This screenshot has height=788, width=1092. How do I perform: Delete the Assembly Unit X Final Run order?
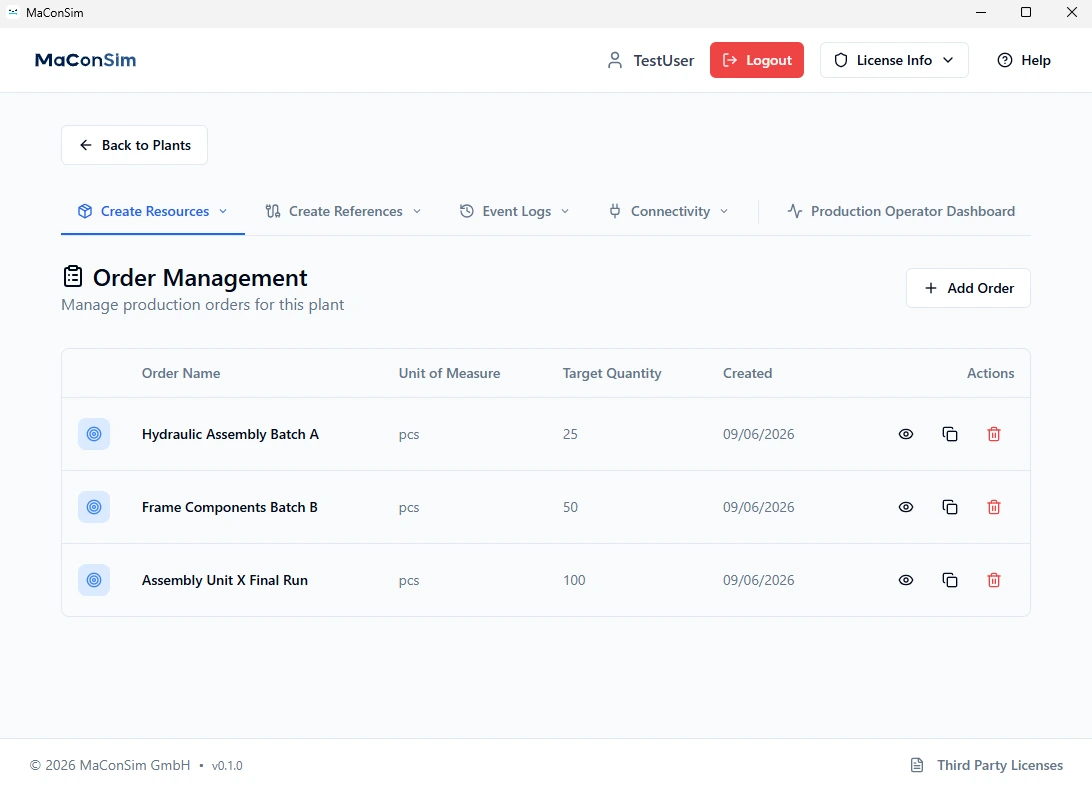tap(994, 580)
